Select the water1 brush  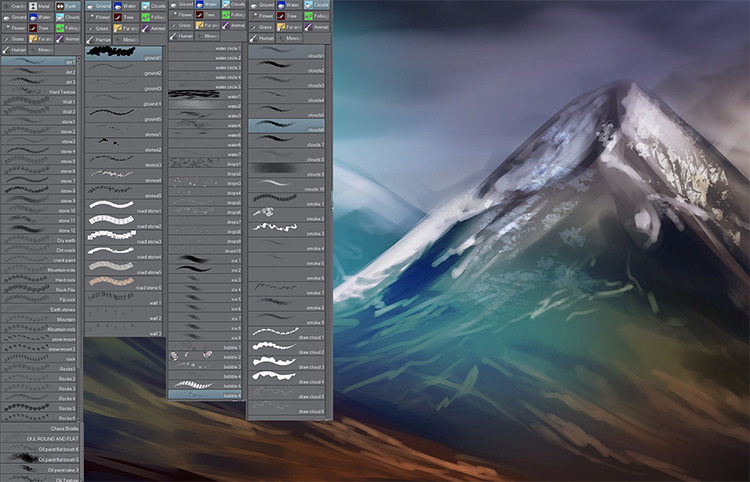tap(205, 96)
